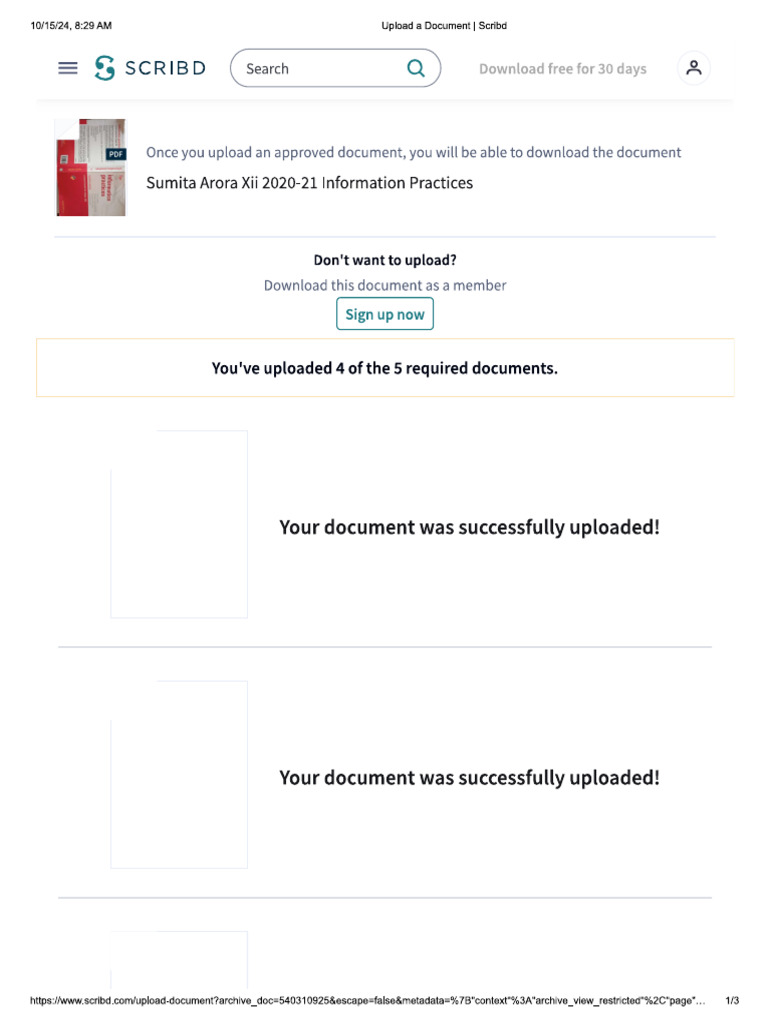Open the Sumita Arora Xii 2020-21 Information Practices title
This screenshot has height=1024, width=768.
[309, 183]
